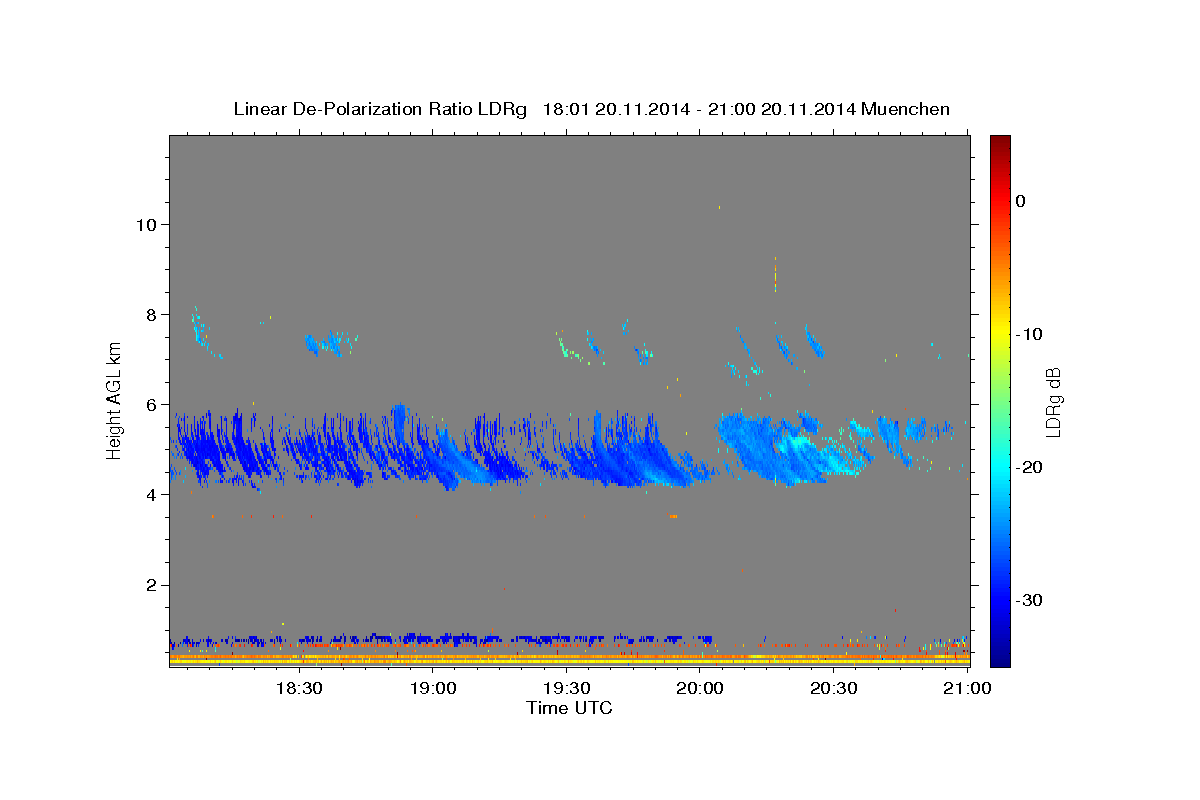Click the 20:30 time tick label

833,688
